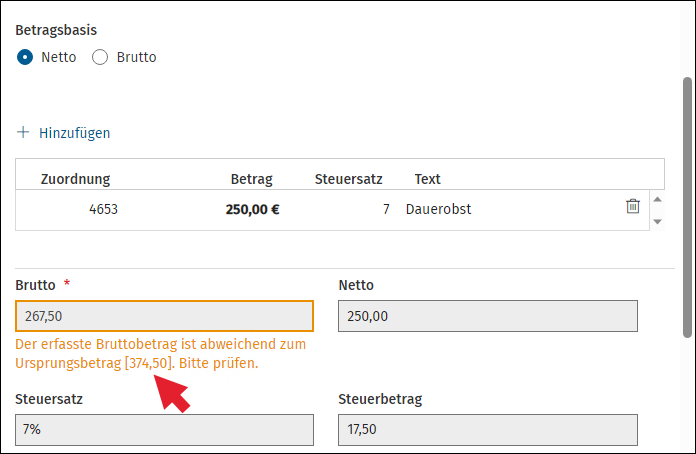This screenshot has width=696, height=454.
Task: Click the 250,00 € amount cell
Action: tap(253, 209)
